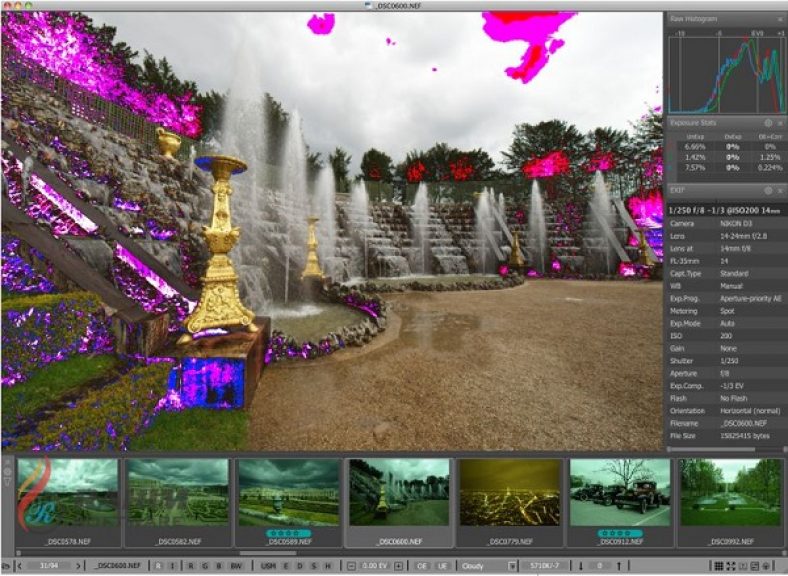
Task: Toggle the OE overexposure indicator
Action: pos(422,566)
